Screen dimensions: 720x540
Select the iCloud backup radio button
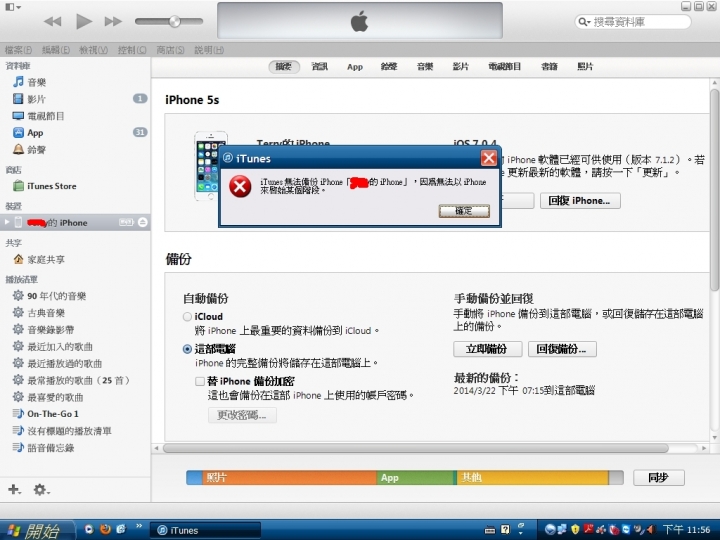point(187,317)
